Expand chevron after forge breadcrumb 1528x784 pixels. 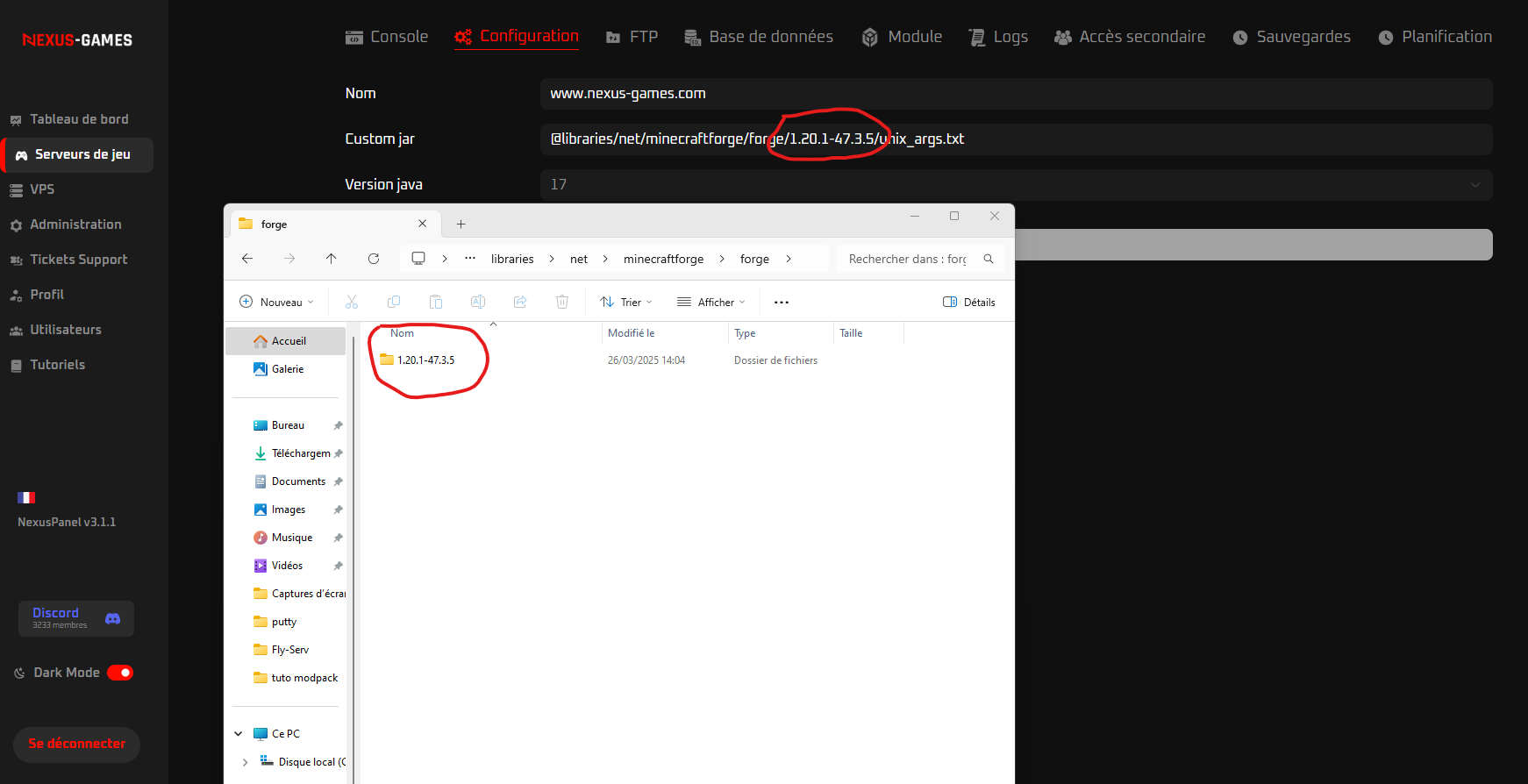pyautogui.click(x=789, y=259)
